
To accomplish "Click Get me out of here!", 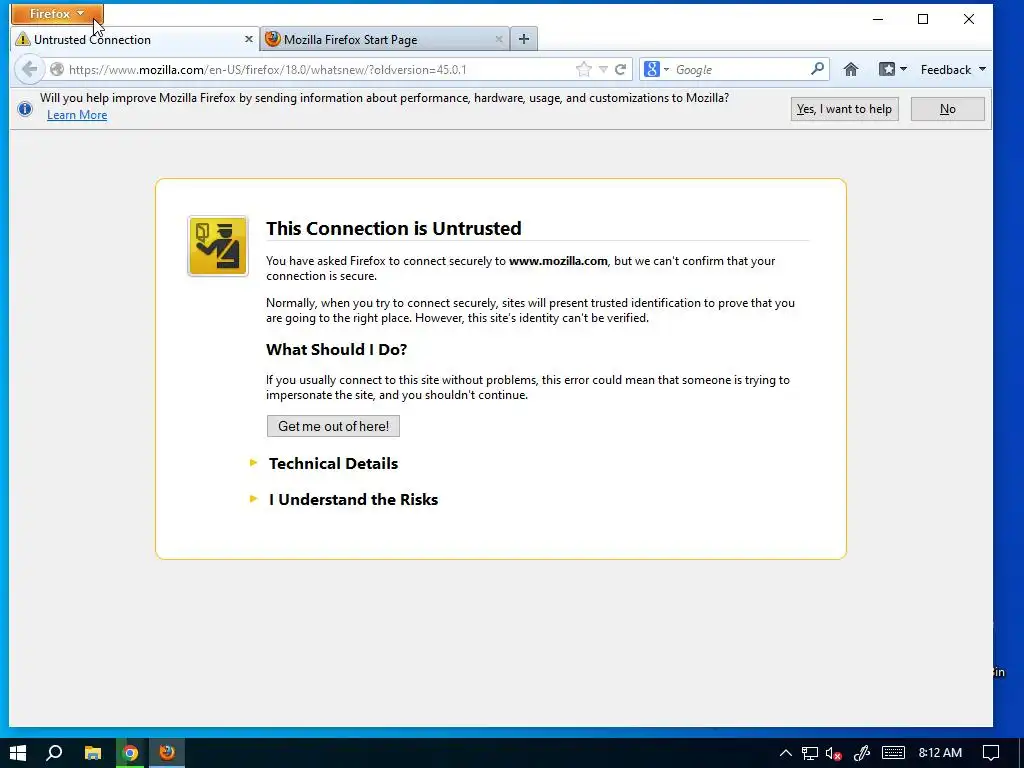I will [x=333, y=426].
